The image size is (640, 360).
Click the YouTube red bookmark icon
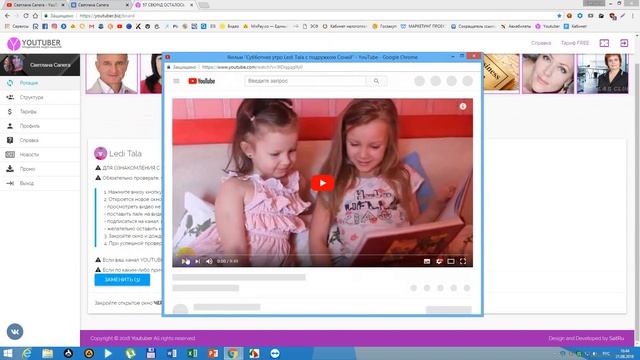[x=120, y=26]
